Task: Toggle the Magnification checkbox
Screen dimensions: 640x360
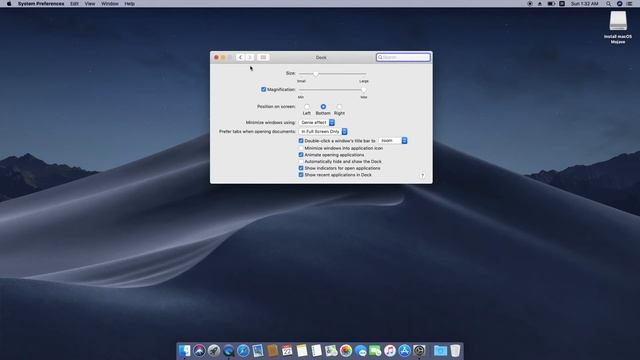Action: pos(263,89)
